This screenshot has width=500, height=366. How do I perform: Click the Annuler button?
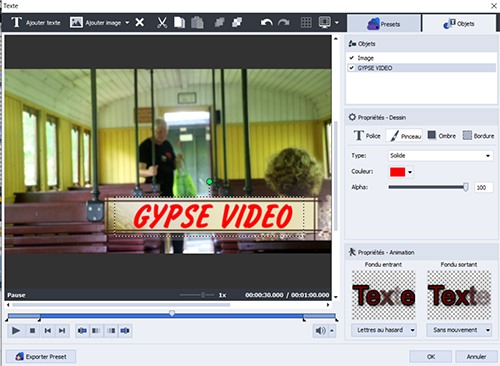tap(476, 357)
